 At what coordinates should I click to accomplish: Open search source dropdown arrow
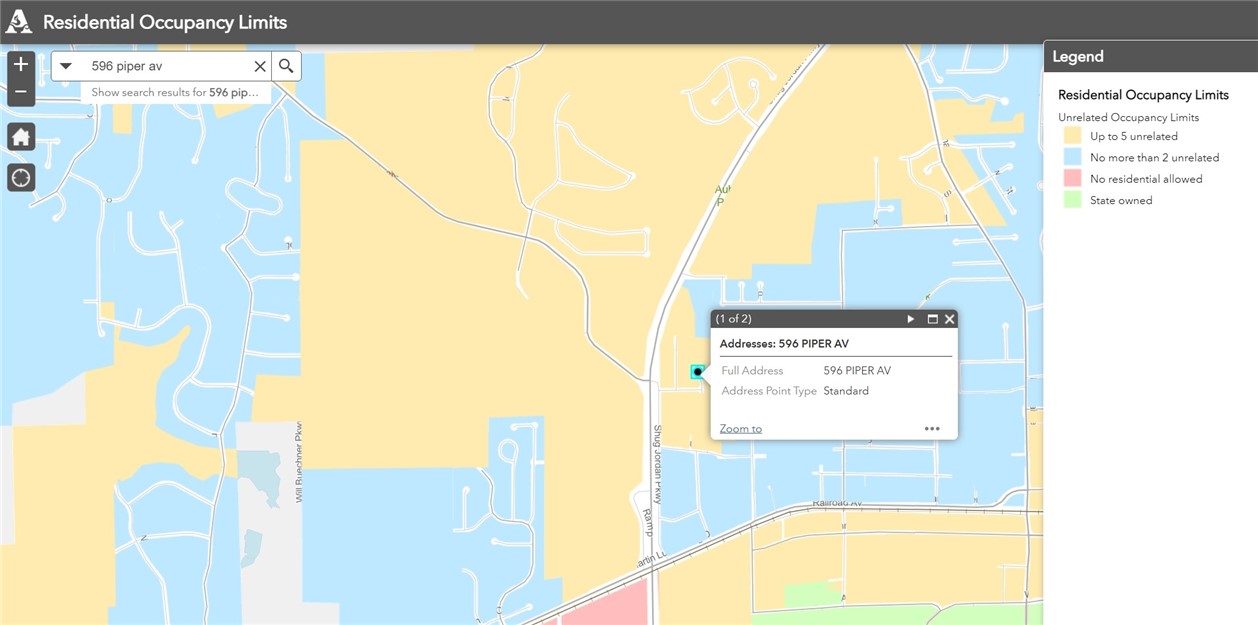[66, 66]
